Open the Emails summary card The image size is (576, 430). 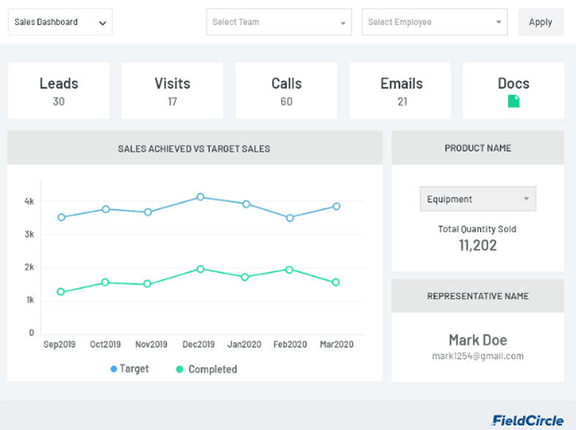tap(400, 90)
